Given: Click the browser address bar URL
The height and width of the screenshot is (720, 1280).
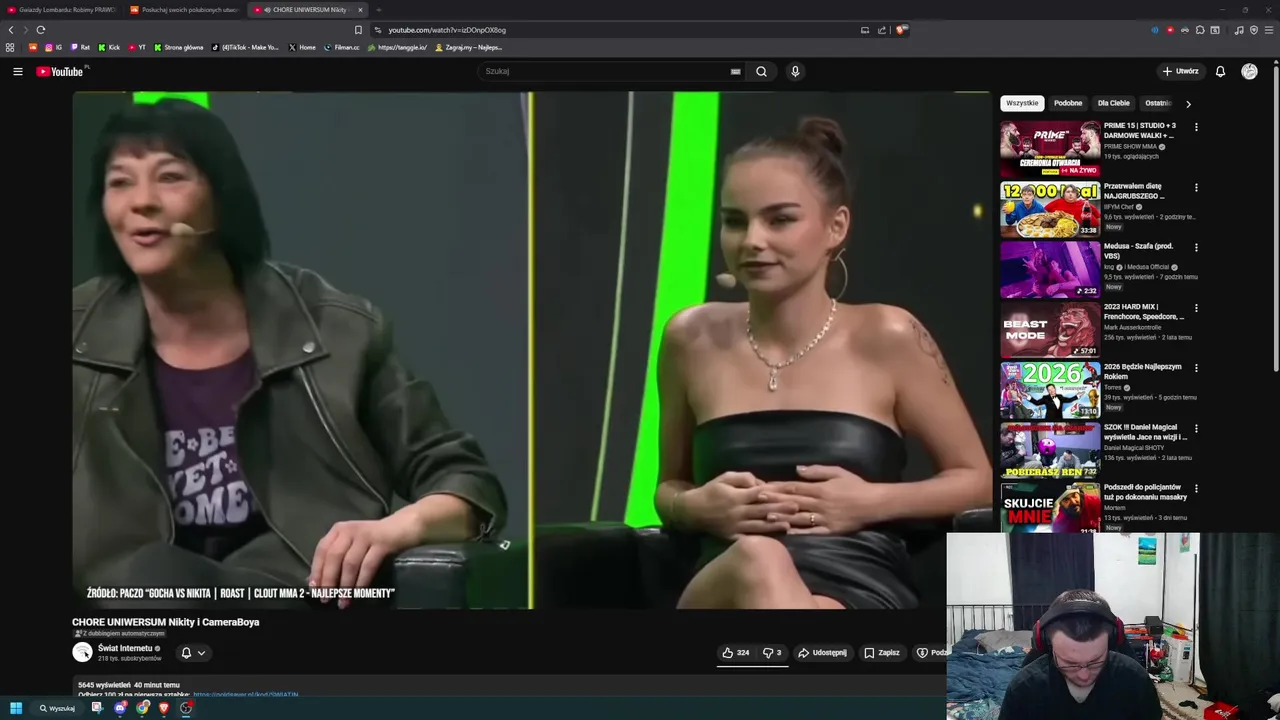Looking at the screenshot, I should [x=447, y=30].
